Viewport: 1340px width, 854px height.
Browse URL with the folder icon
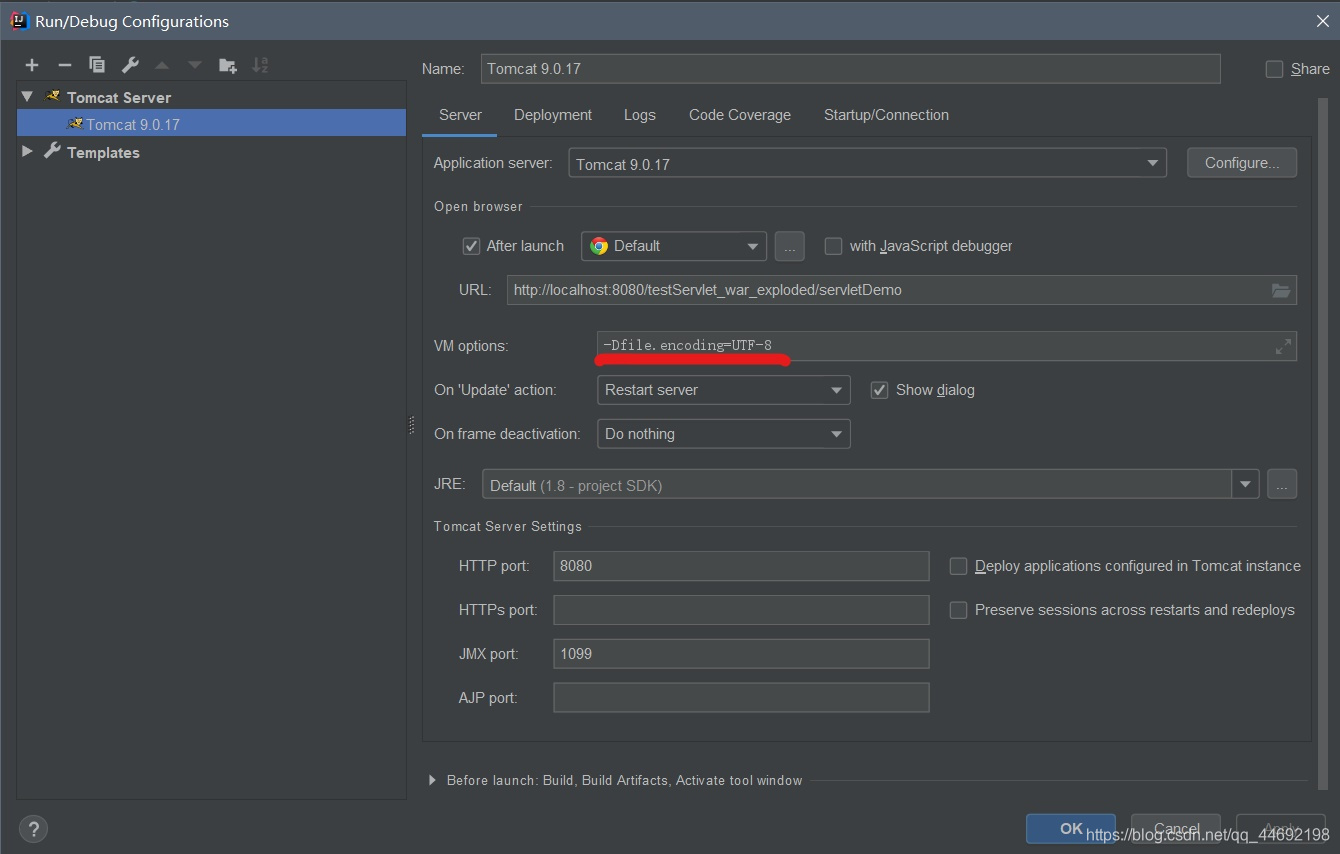(1281, 290)
